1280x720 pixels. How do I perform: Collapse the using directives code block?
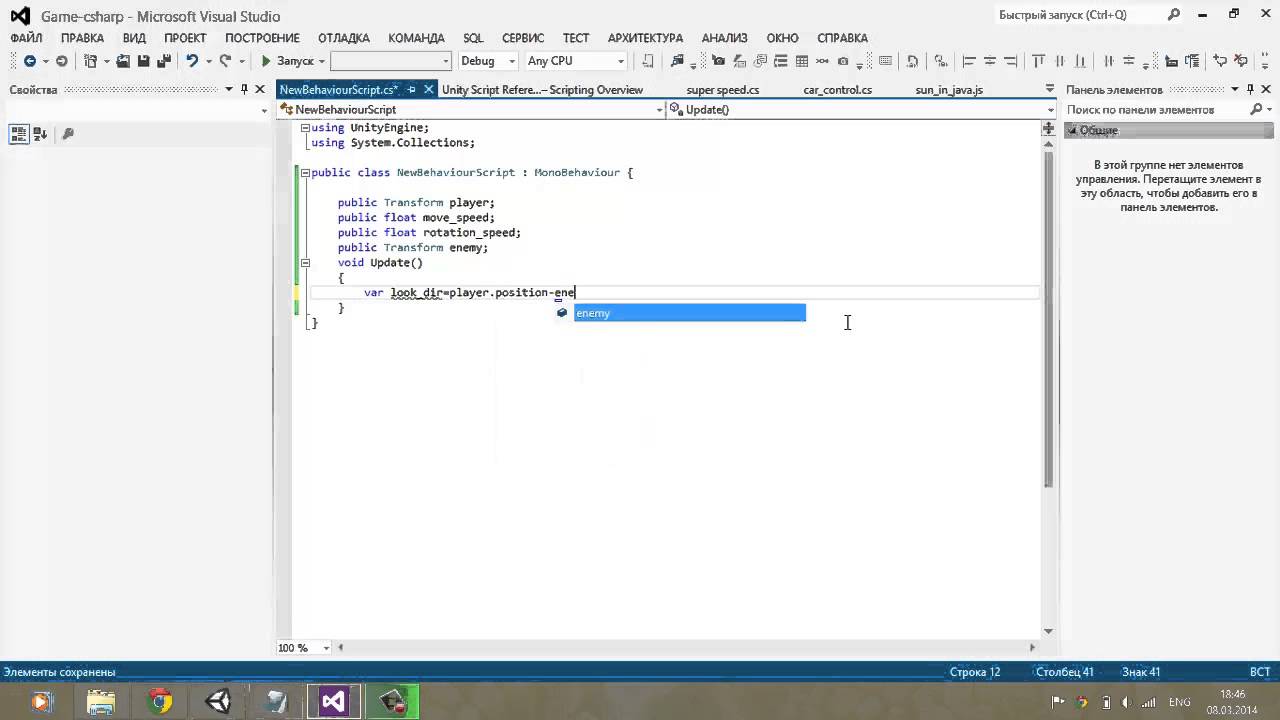[x=305, y=128]
